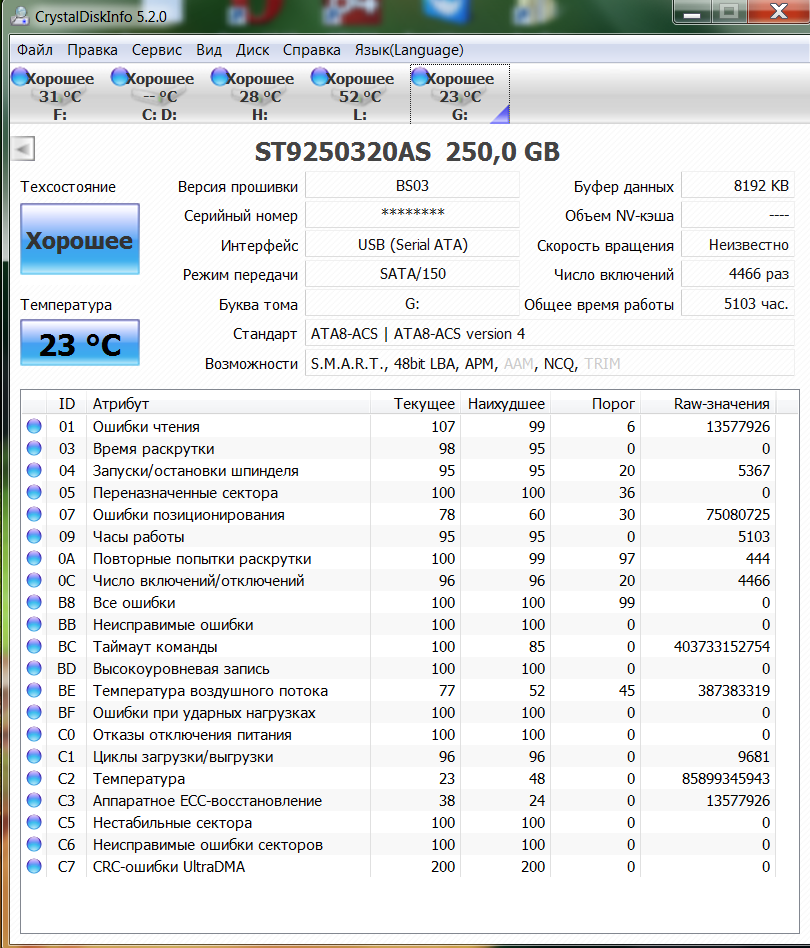Viewport: 810px width, 948px height.
Task: Click the ID column header
Action: [x=66, y=403]
